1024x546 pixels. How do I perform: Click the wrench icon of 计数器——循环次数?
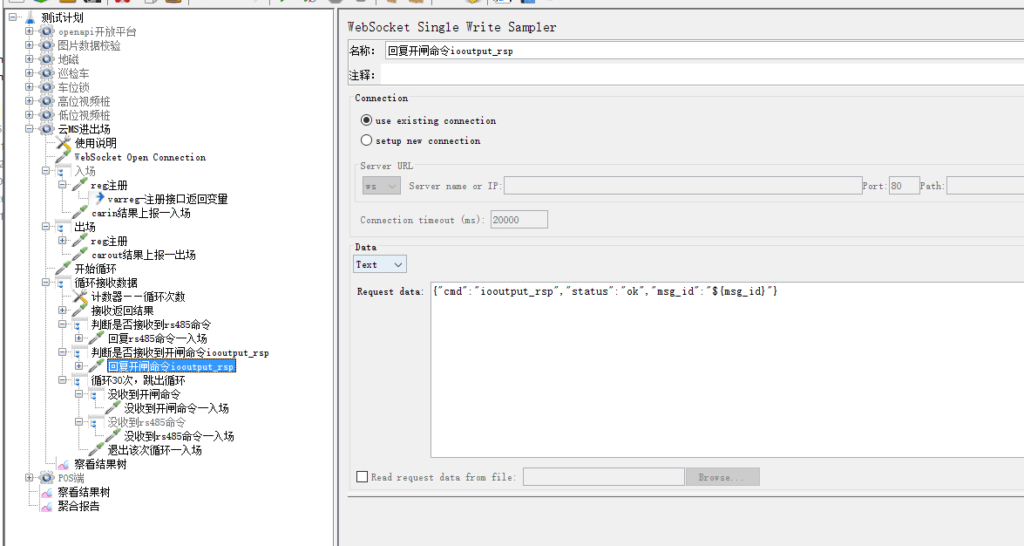[81, 297]
